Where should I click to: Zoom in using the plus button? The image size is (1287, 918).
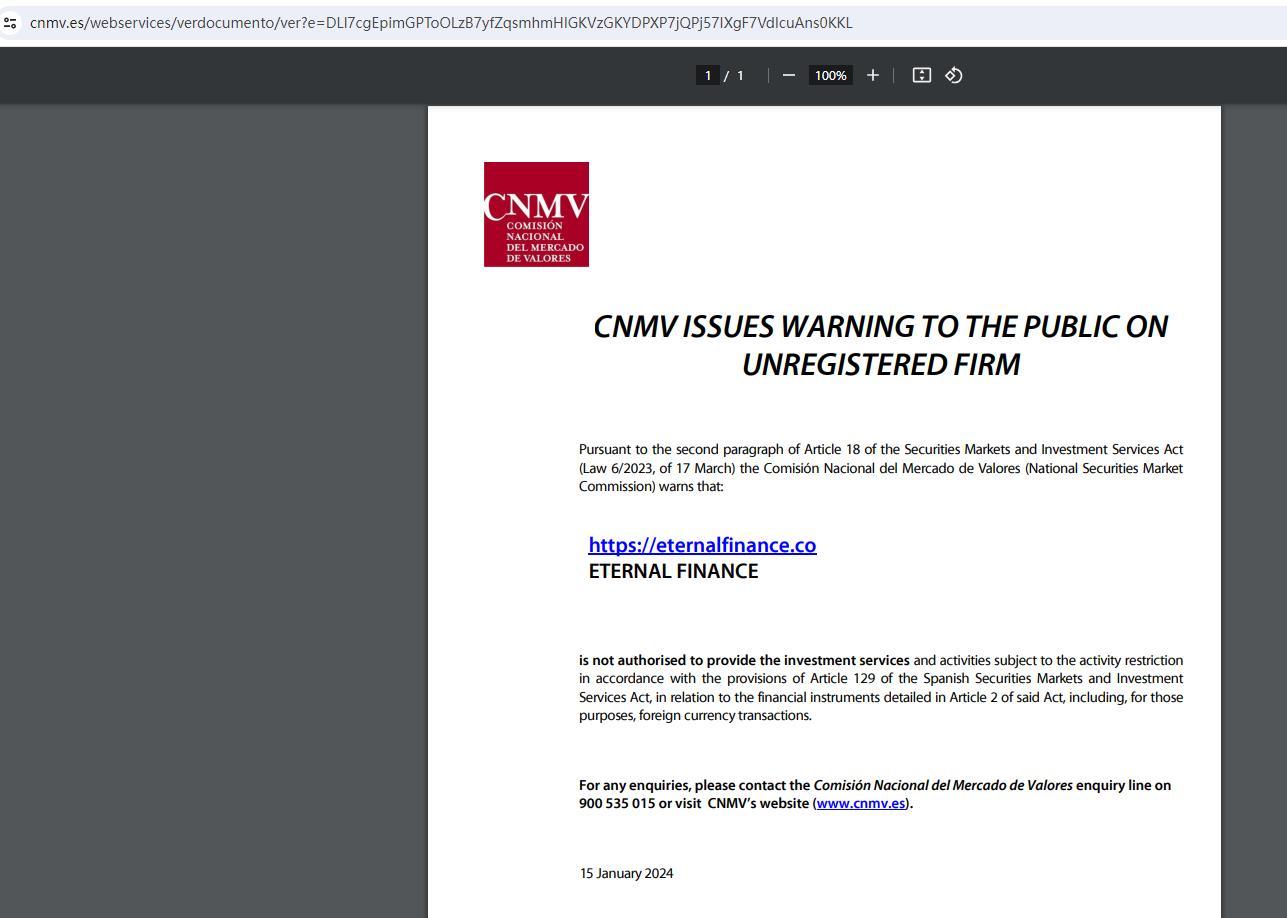[x=872, y=75]
